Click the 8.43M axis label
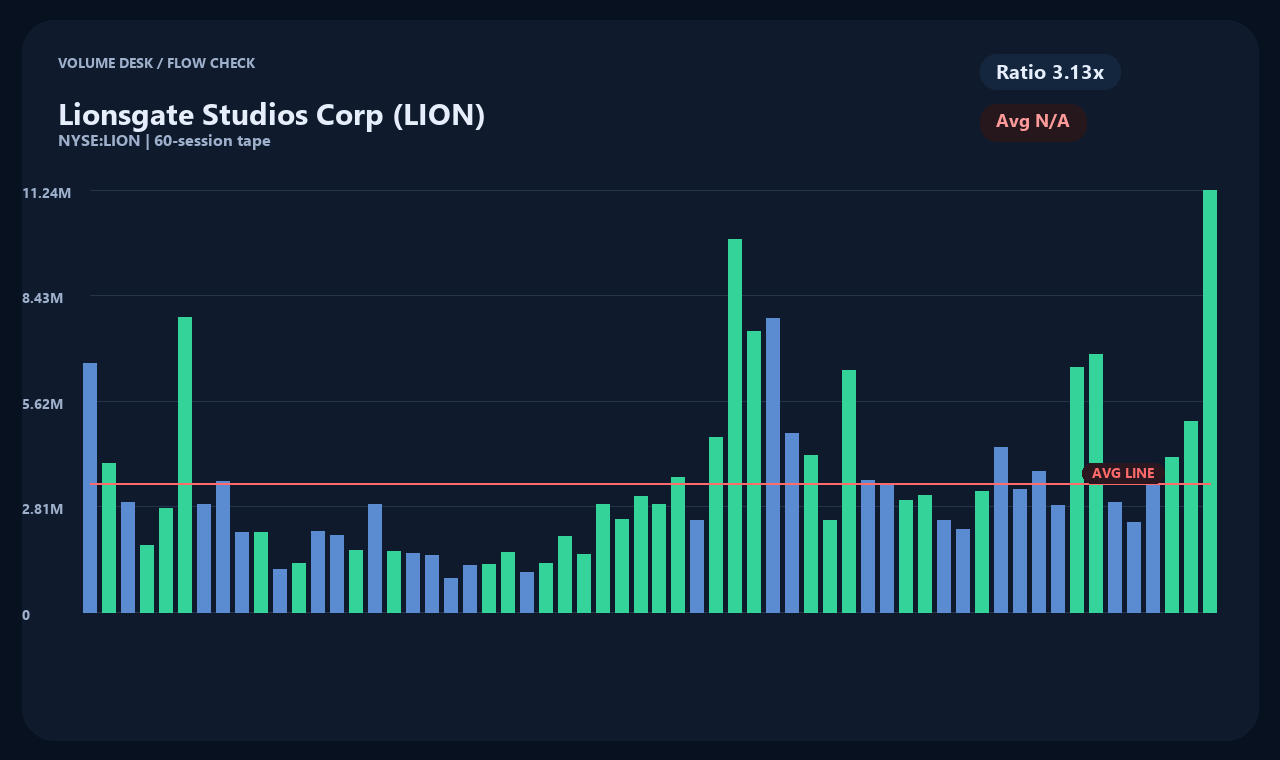This screenshot has height=760, width=1280. click(43, 298)
